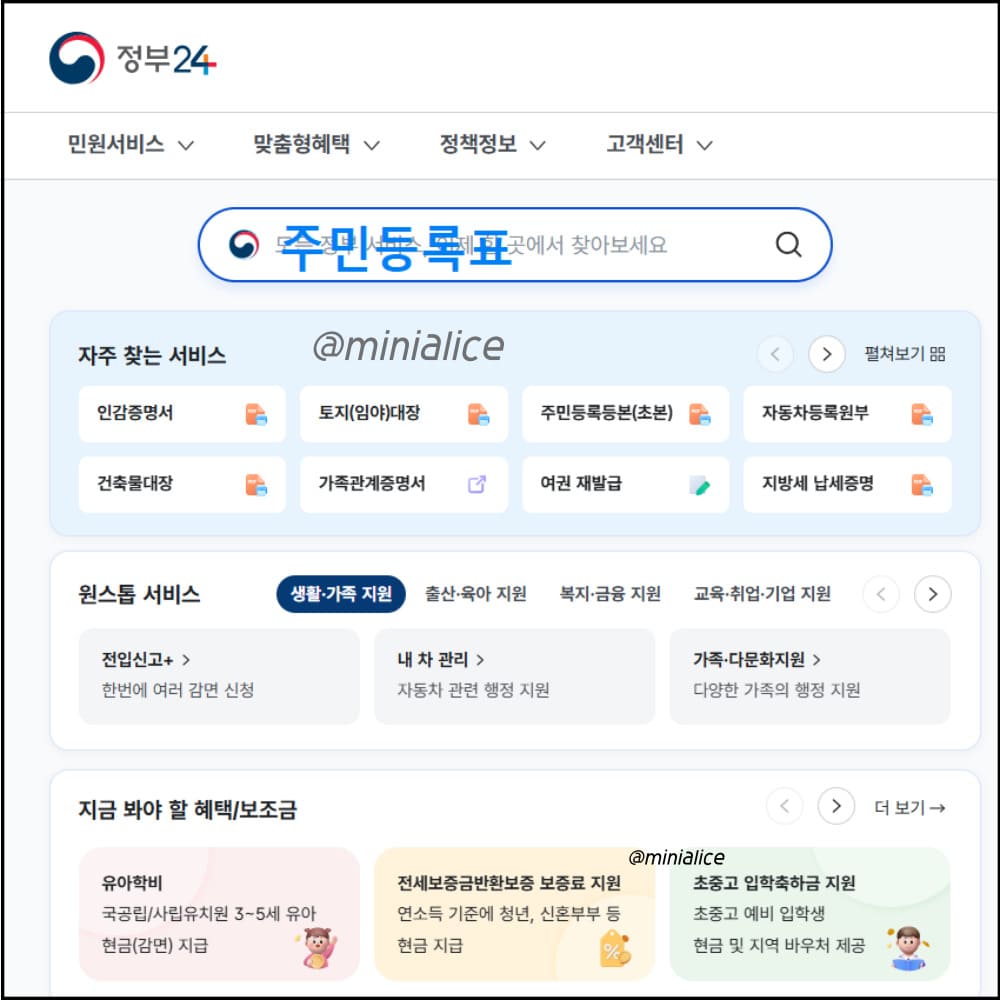Image resolution: width=1000 pixels, height=1000 pixels.
Task: Click next arrow in 자주 찾는 서비스 carousel
Action: point(826,354)
